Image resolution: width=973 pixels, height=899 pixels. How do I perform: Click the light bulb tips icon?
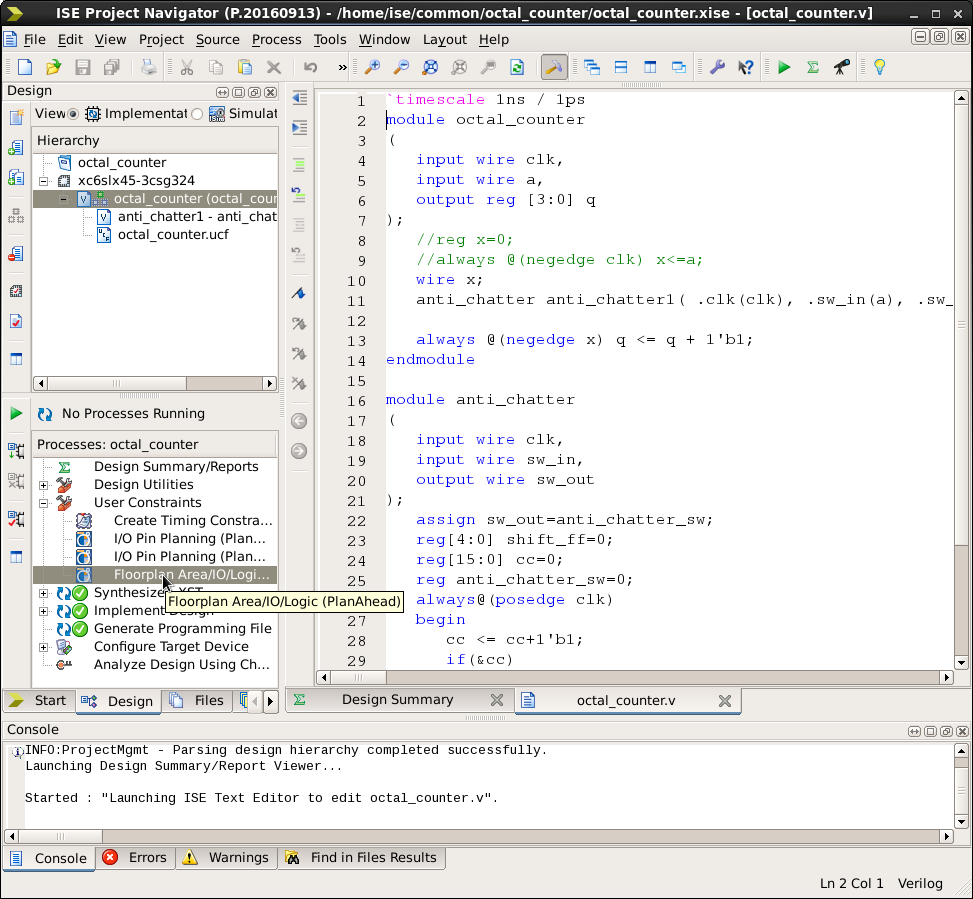click(x=879, y=67)
